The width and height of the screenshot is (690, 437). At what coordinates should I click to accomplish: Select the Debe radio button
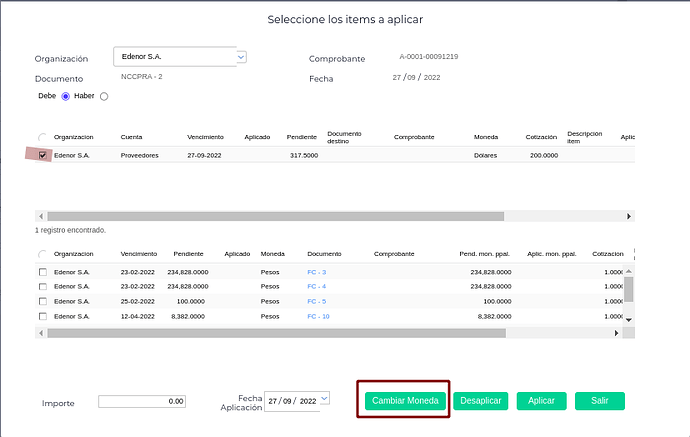pyautogui.click(x=66, y=96)
